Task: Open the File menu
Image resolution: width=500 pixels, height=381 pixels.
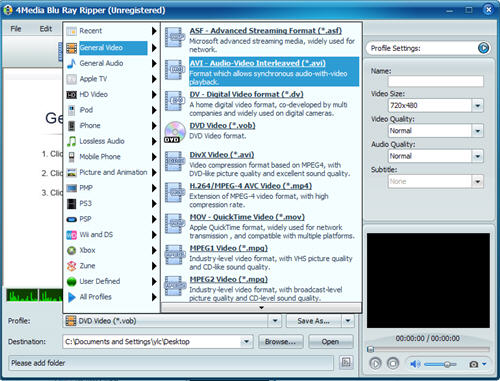Action: coord(16,29)
